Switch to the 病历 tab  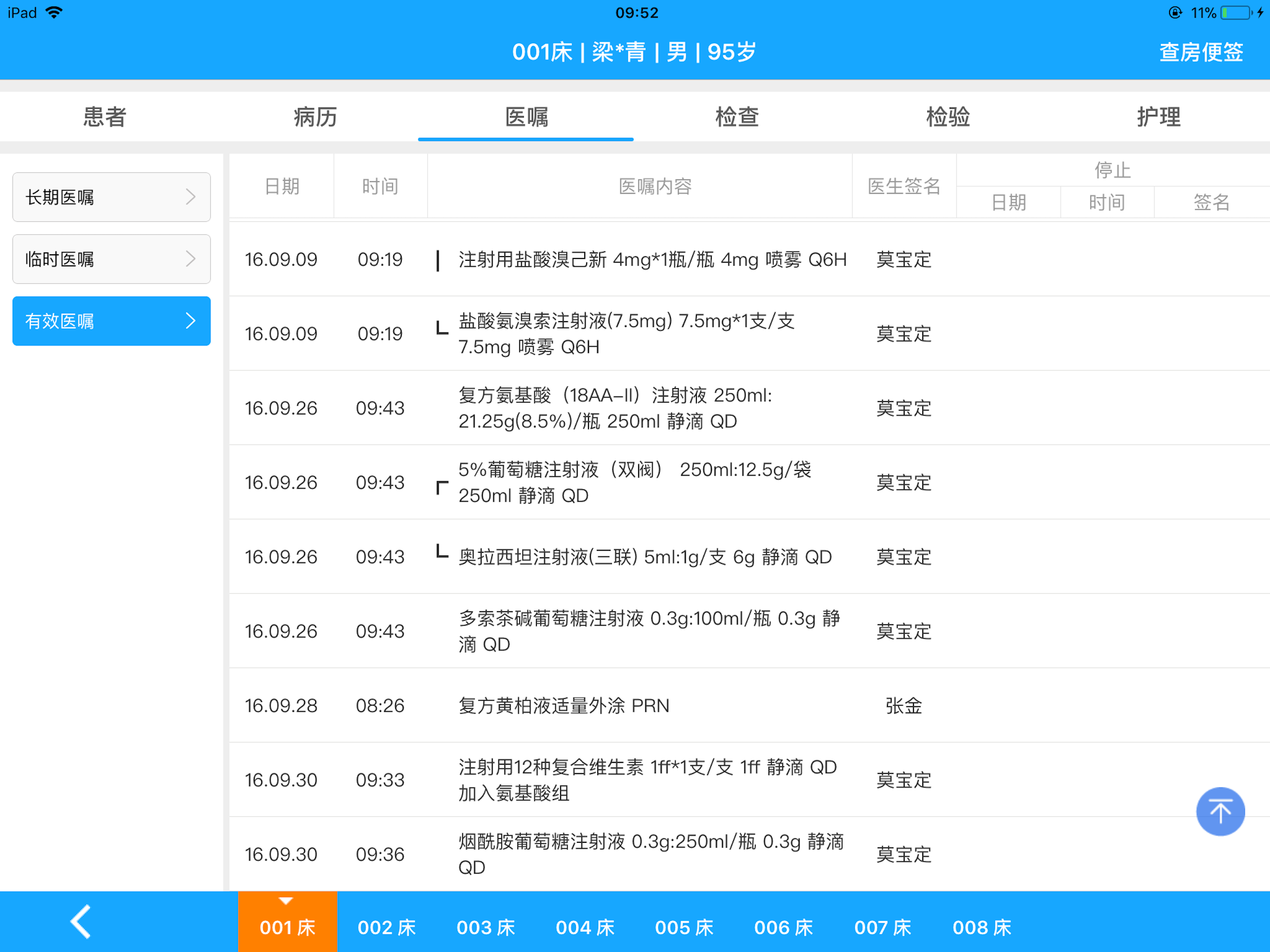(x=315, y=117)
